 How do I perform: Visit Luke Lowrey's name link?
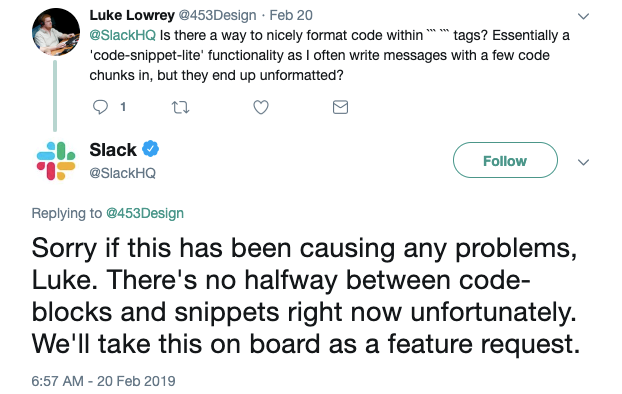[132, 15]
